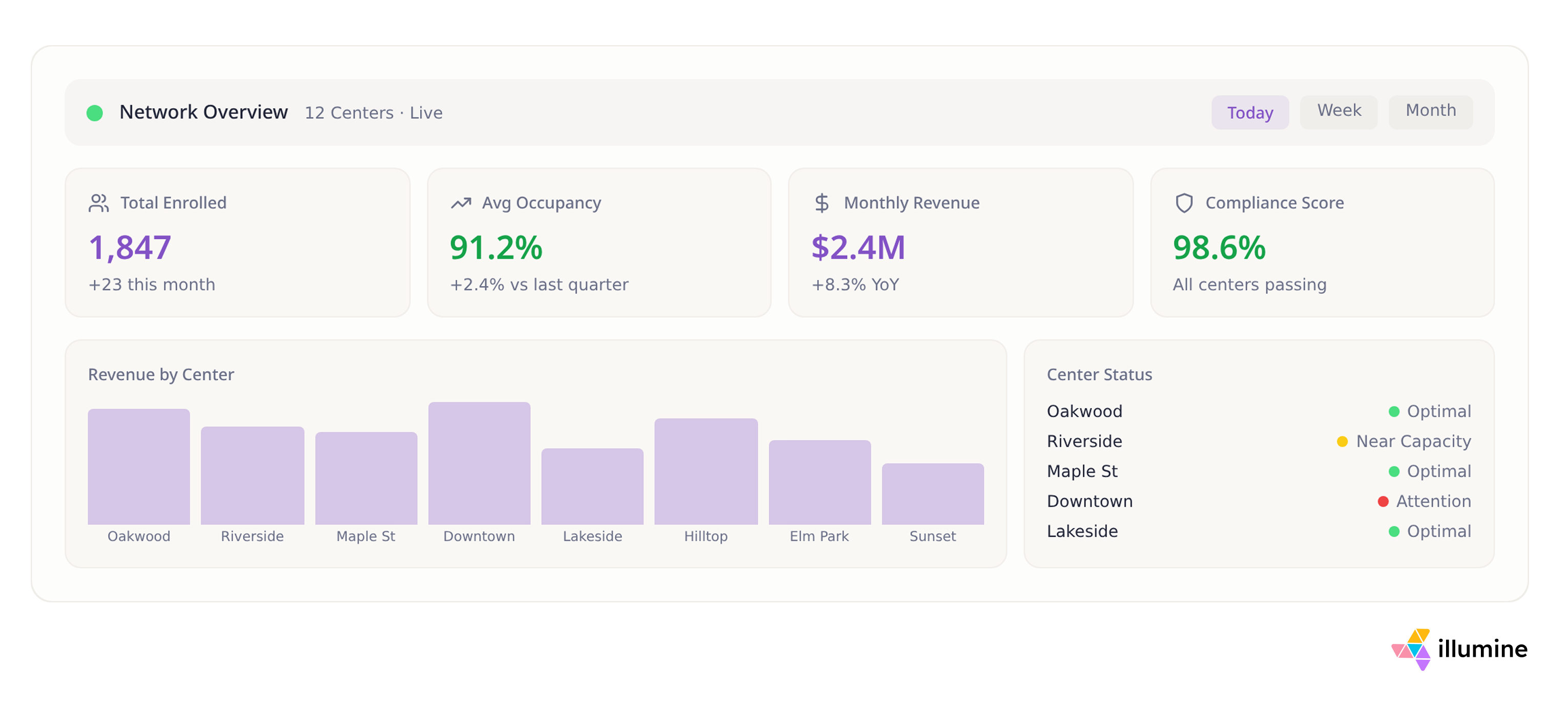Click Riverside's yellow Near Capacity dot
The height and width of the screenshot is (709, 1568).
coord(1342,441)
